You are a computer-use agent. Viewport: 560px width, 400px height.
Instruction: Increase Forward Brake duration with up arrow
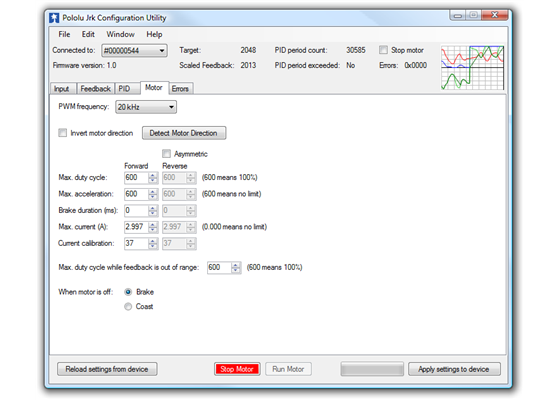coord(153,208)
